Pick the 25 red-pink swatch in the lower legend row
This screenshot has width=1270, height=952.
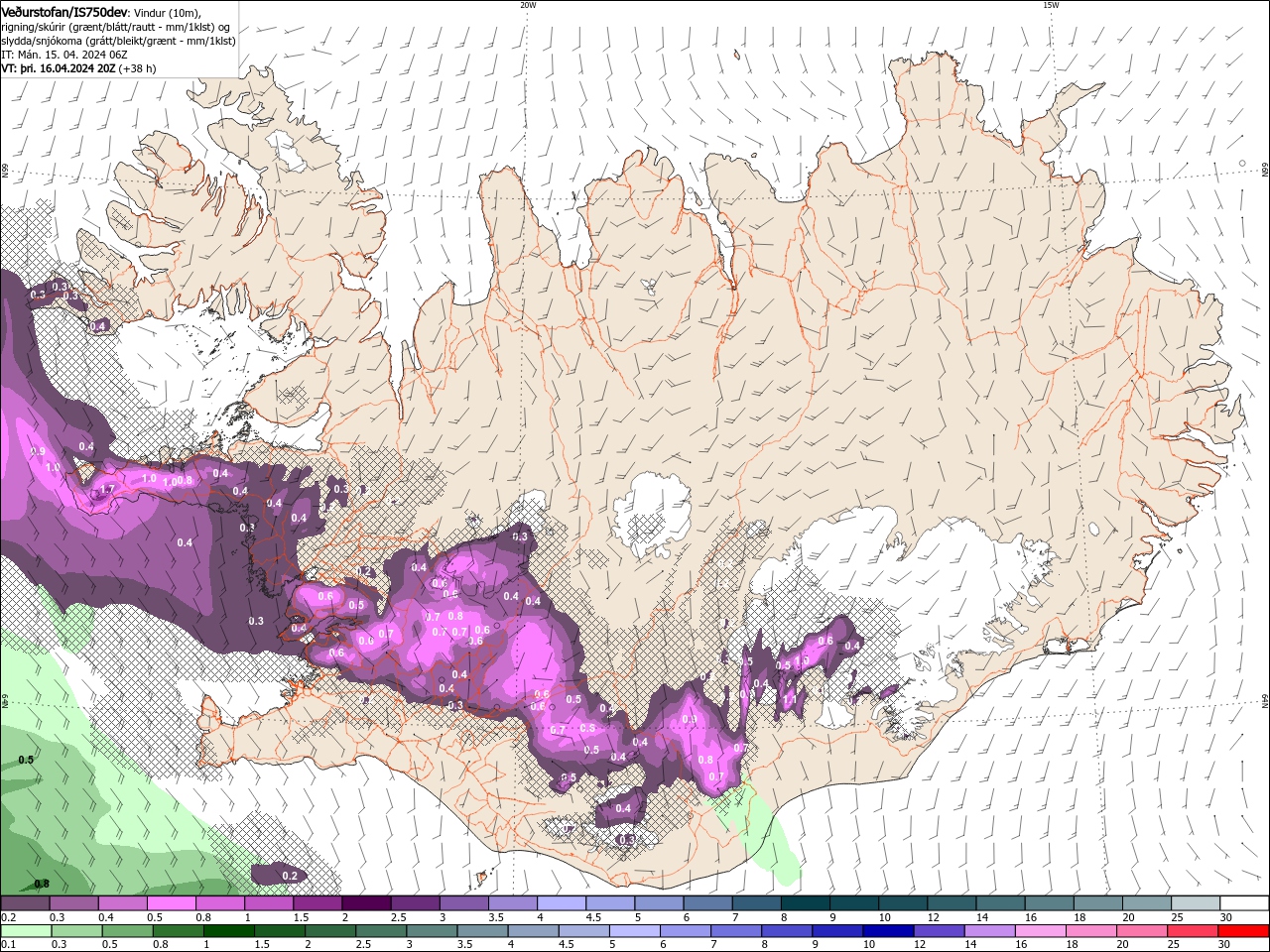coord(1192,931)
